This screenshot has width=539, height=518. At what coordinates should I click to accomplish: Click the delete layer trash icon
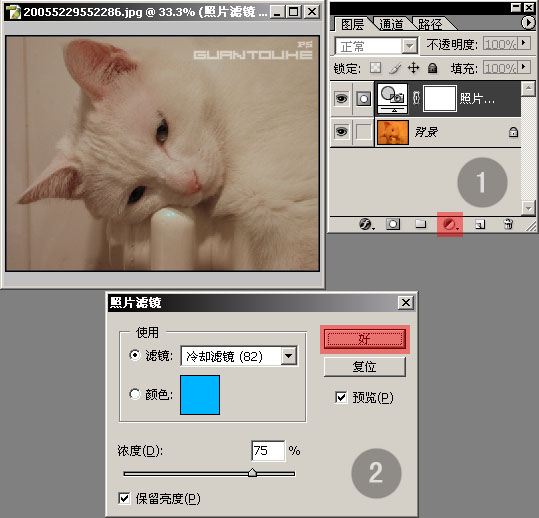point(508,224)
